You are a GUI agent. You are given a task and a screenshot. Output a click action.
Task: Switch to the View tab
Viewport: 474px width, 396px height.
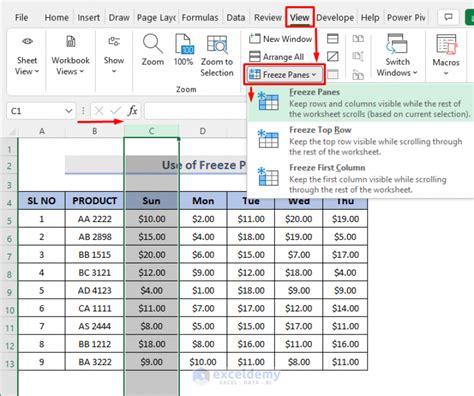(x=299, y=17)
